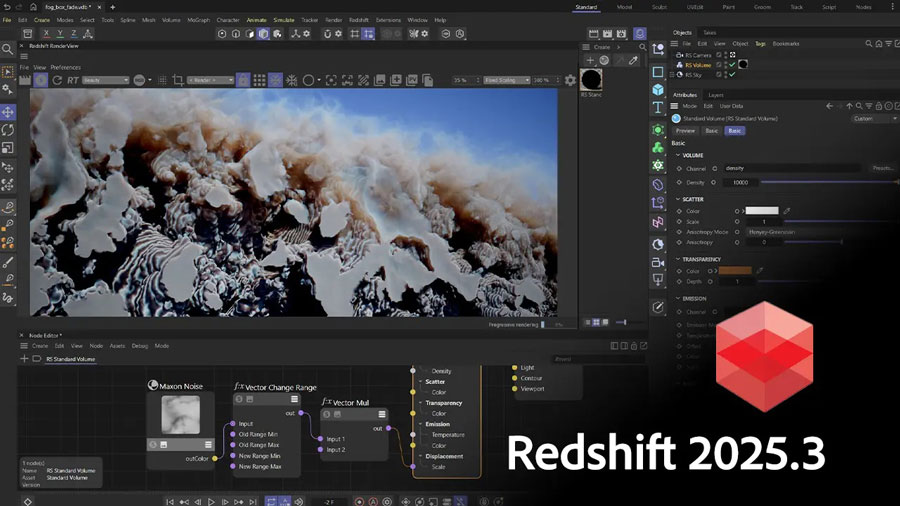Click the search magnifier icon at left

click(8, 48)
